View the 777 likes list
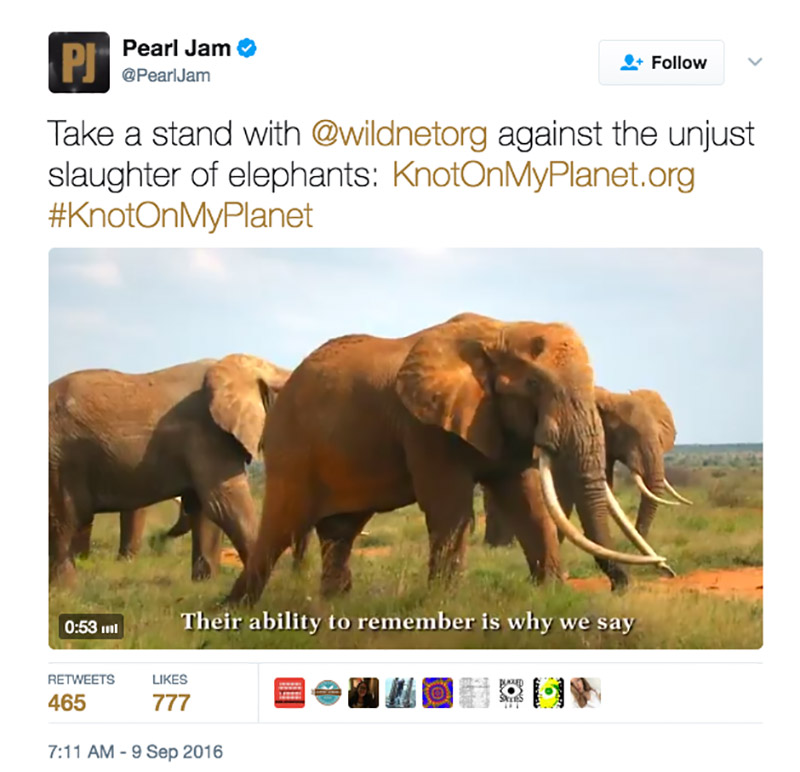Viewport: 800px width, 772px height. pos(171,693)
